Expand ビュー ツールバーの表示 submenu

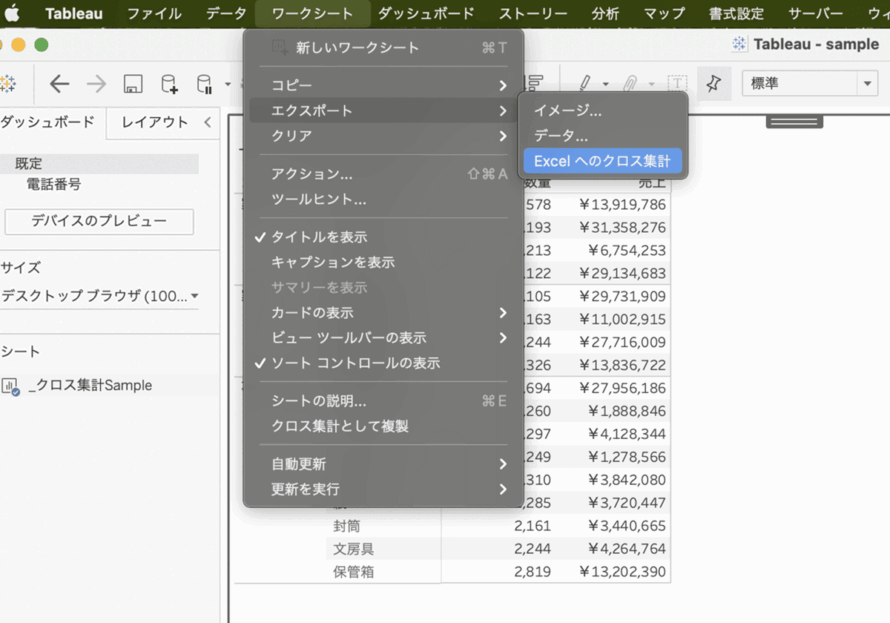point(383,338)
